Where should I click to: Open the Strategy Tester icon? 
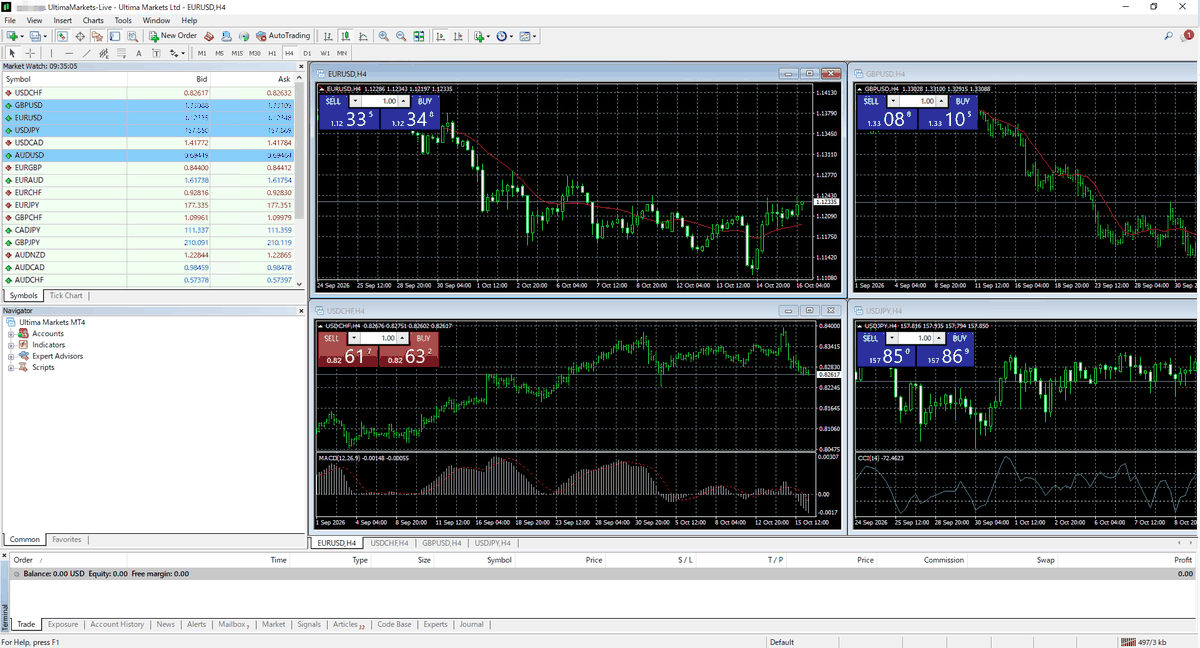coord(132,36)
